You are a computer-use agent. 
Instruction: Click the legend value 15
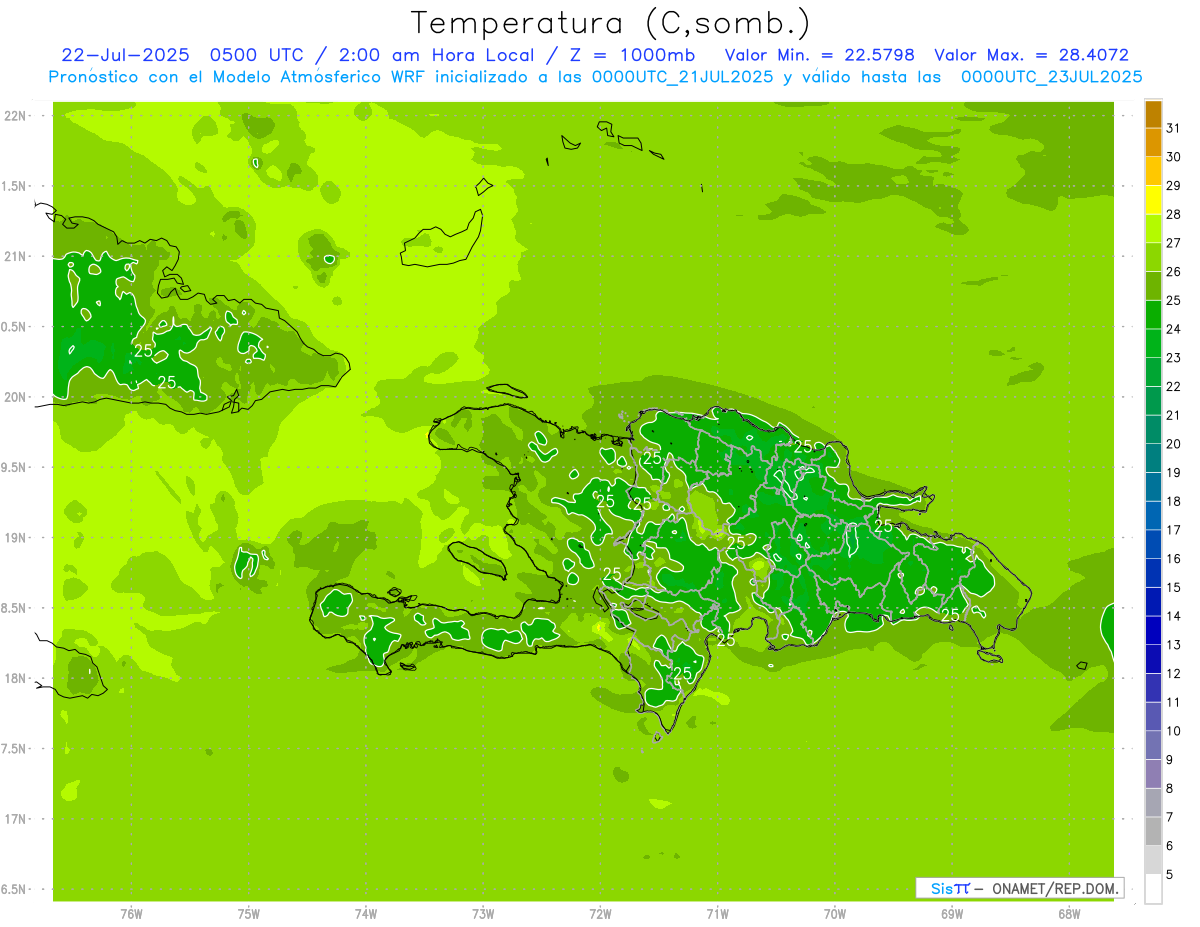(1173, 587)
